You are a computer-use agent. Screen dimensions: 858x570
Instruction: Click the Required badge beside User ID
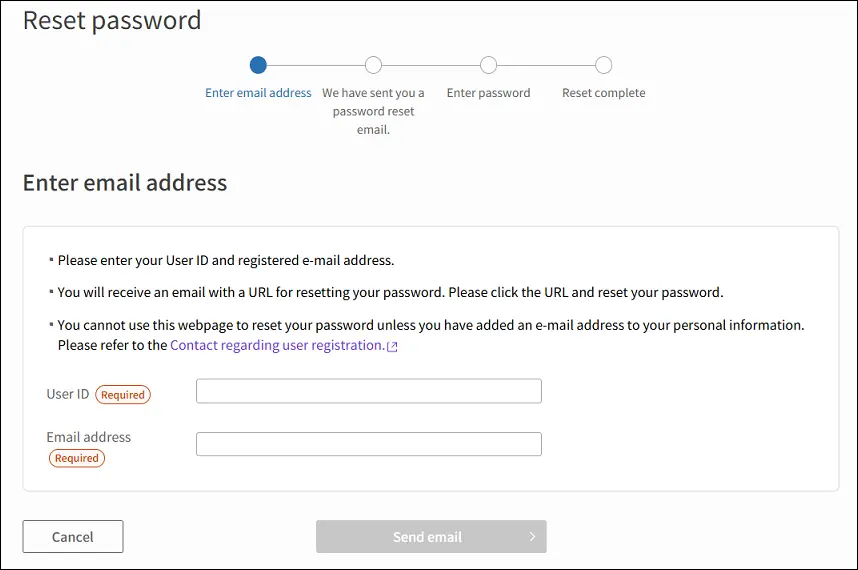[123, 394]
